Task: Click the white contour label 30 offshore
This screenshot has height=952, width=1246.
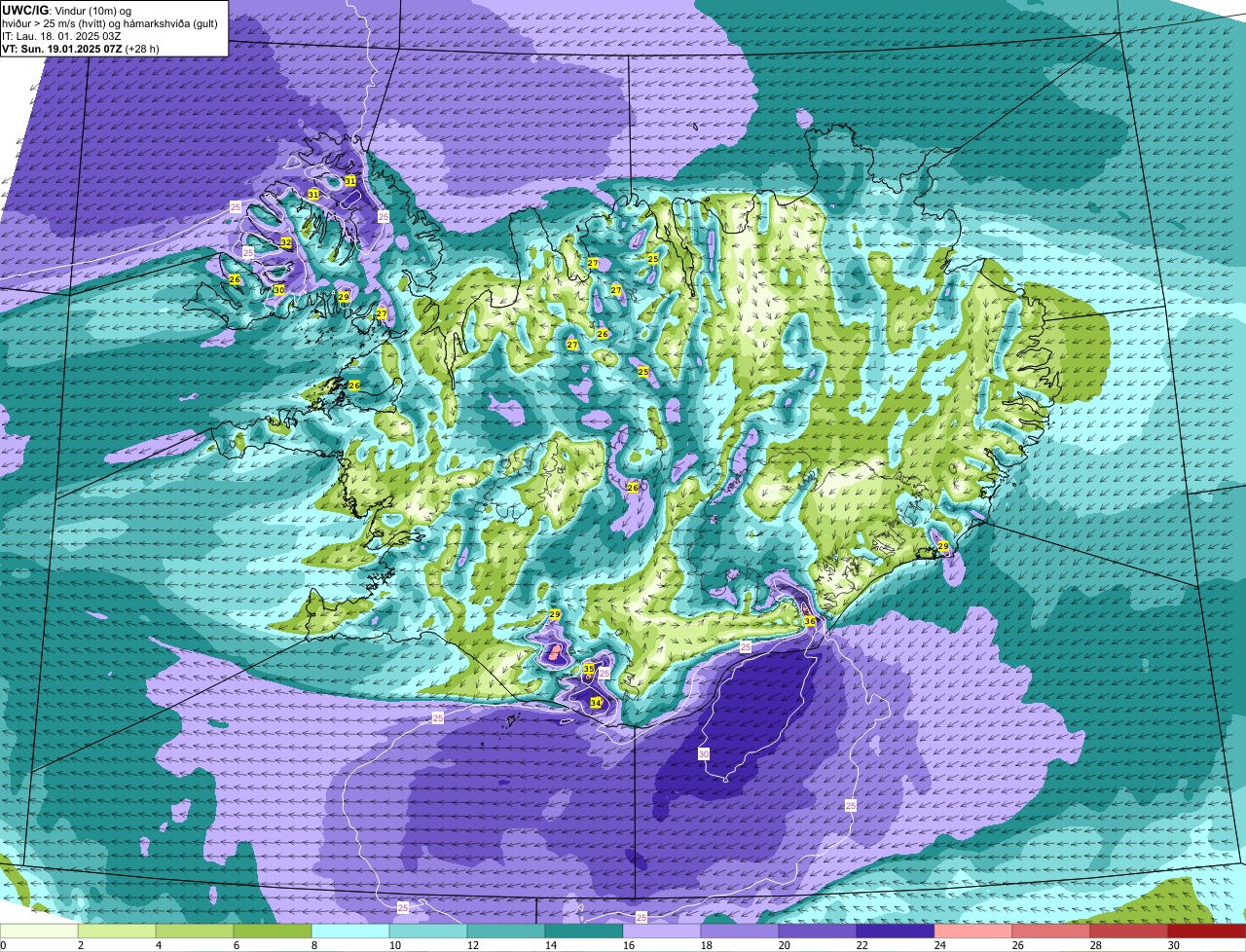Action: [704, 753]
